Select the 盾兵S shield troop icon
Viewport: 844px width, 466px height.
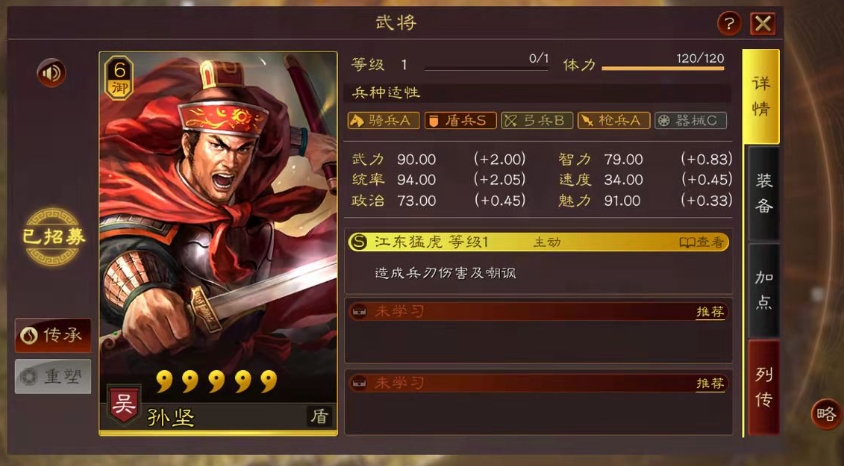(460, 121)
